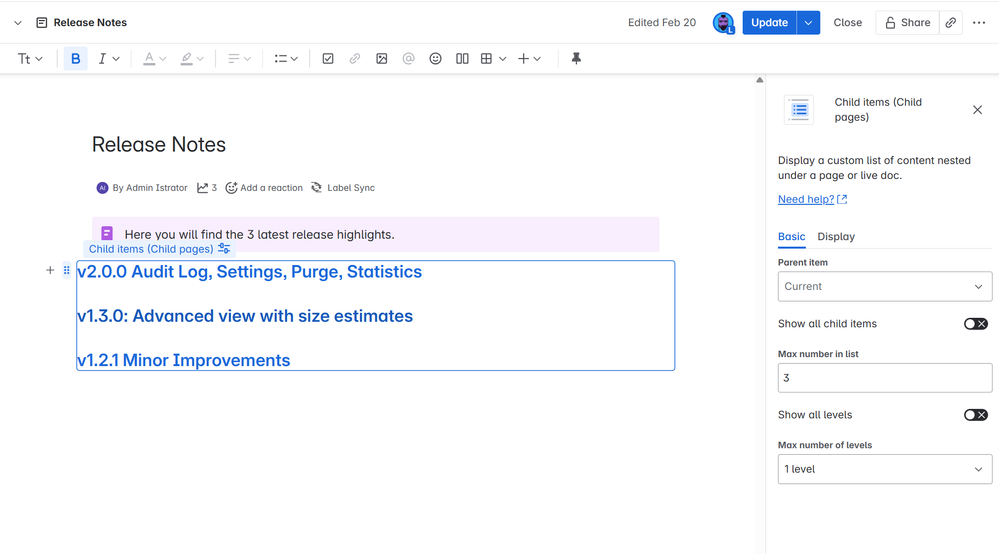Viewport: 999px width, 554px height.
Task: Click the user avatar
Action: [x=723, y=22]
